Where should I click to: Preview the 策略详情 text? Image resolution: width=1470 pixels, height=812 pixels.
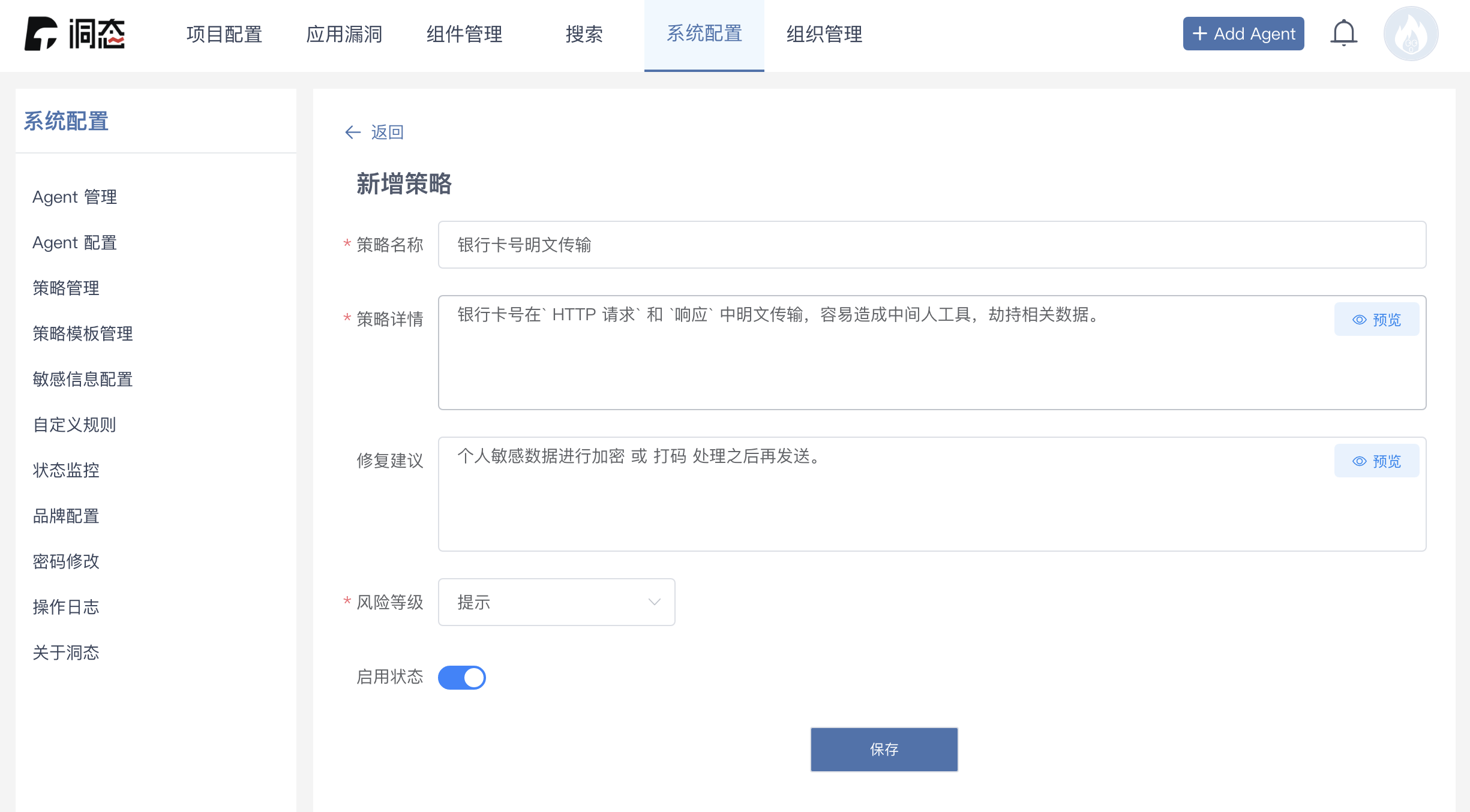pos(1376,319)
